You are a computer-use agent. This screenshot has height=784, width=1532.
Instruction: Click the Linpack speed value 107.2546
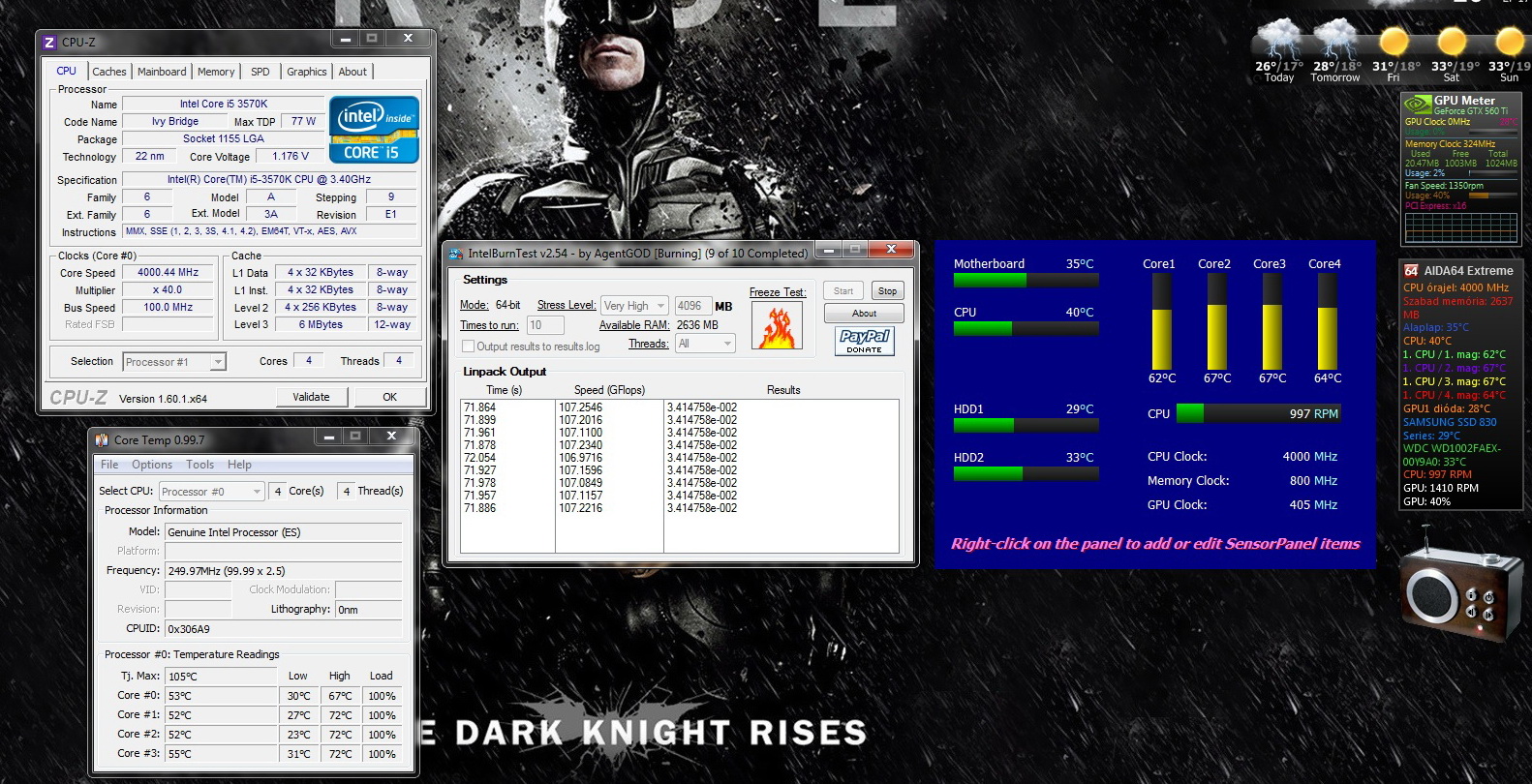click(x=580, y=407)
